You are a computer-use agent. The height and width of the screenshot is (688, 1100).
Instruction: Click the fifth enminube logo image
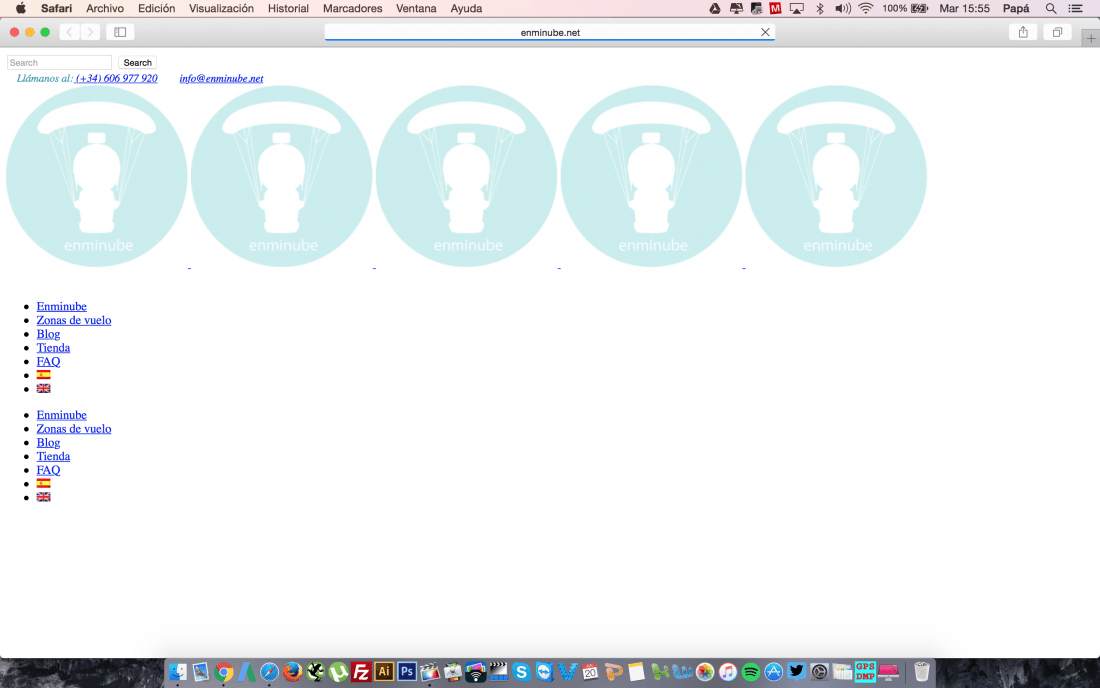836,176
